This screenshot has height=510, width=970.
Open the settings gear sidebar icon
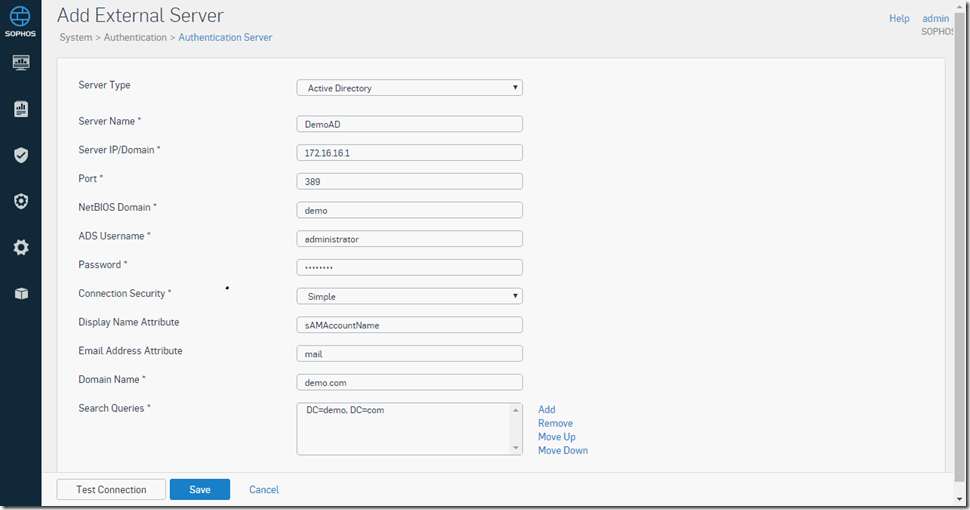[21, 248]
